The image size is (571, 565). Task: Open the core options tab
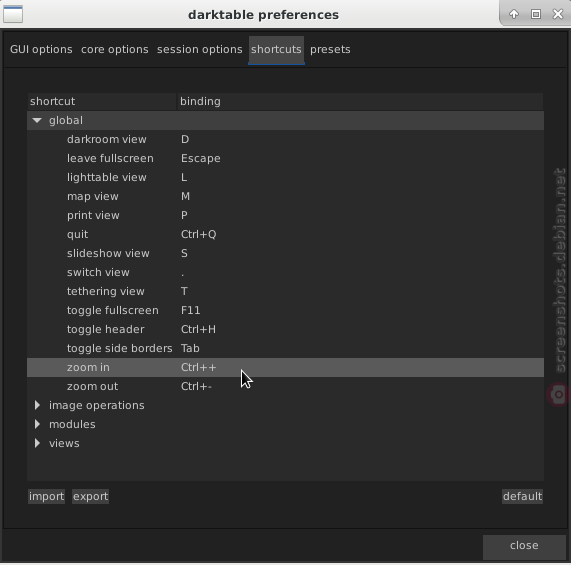pyautogui.click(x=115, y=50)
